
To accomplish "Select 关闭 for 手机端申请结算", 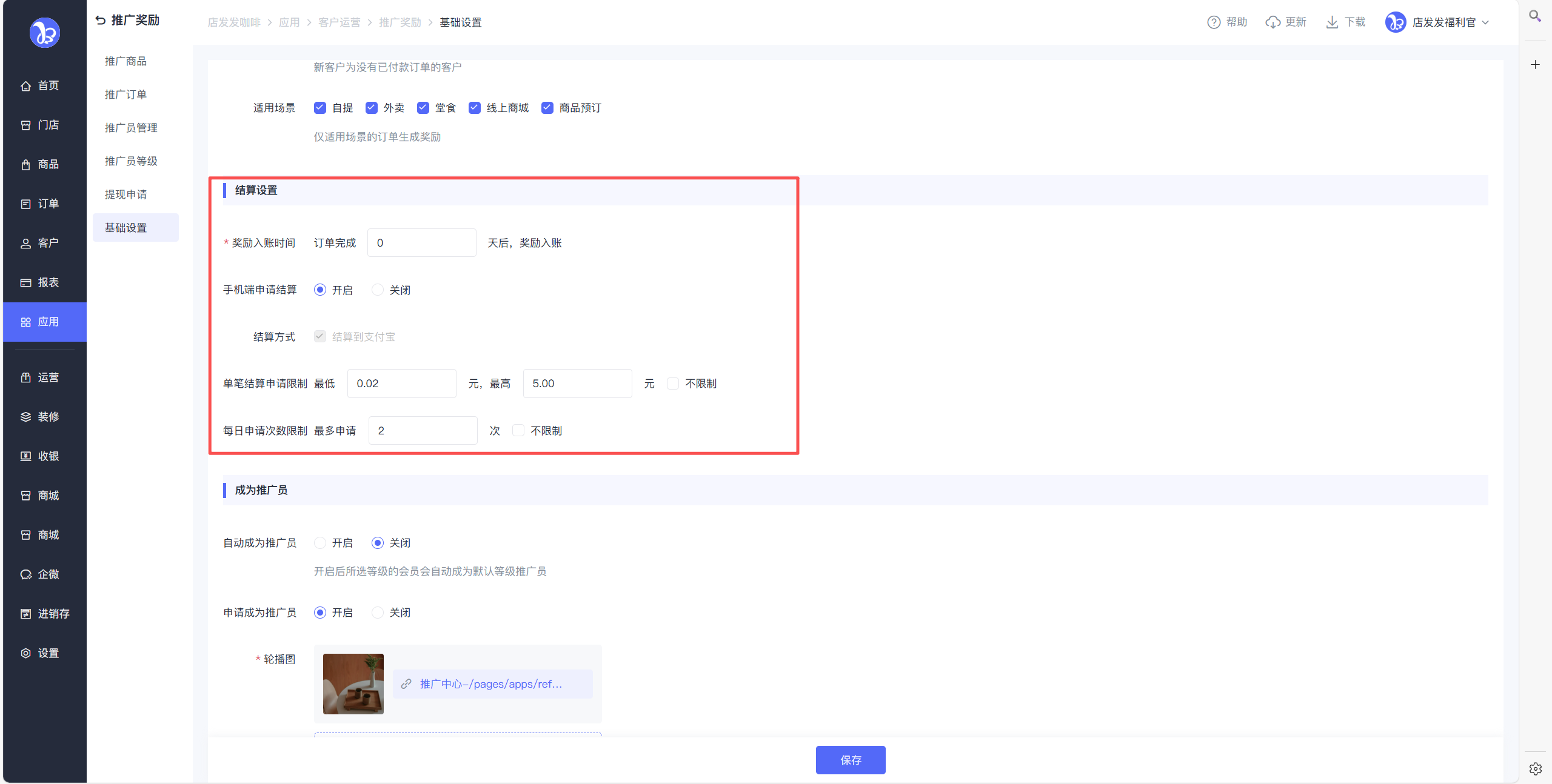I will pos(378,290).
